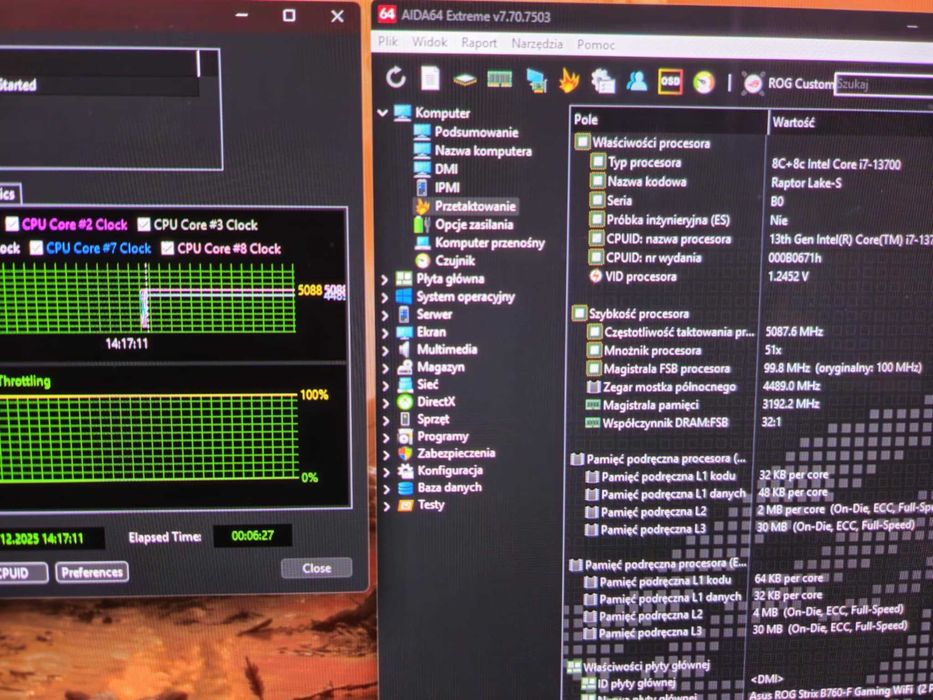Image resolution: width=933 pixels, height=700 pixels.
Task: Open the DMI tree entry
Action: 446,169
